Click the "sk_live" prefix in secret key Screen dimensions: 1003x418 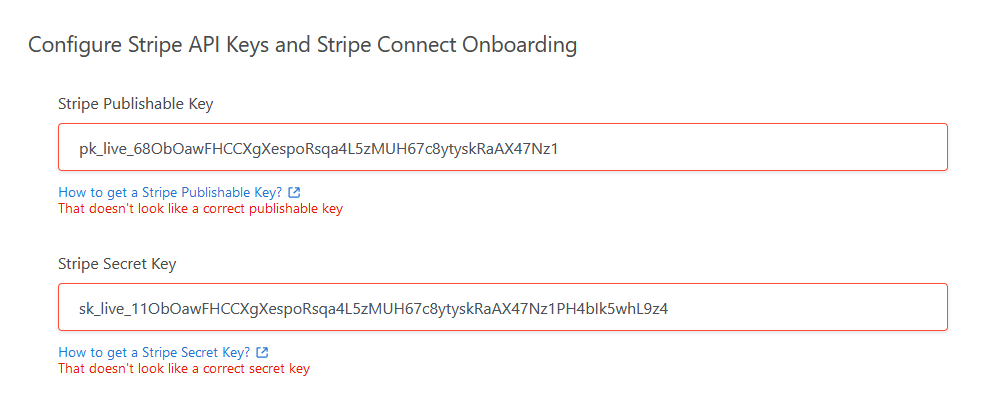click(102, 310)
